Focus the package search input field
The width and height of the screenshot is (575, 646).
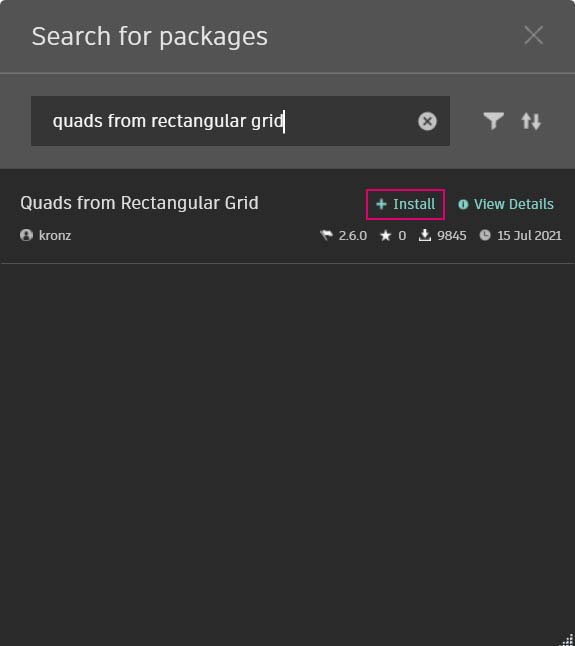pos(240,121)
